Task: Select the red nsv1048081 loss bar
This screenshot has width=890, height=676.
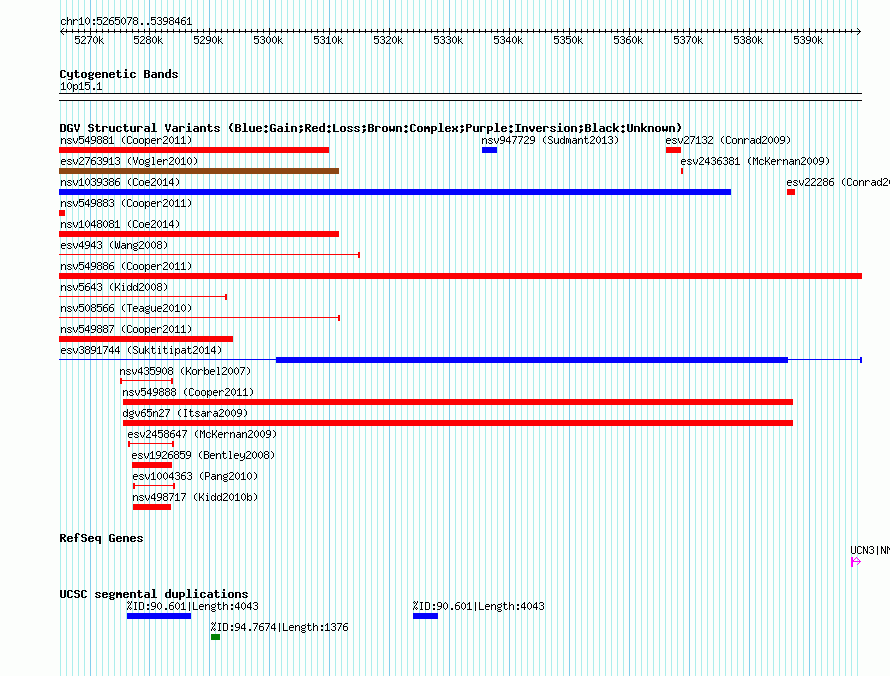Action: 199,234
